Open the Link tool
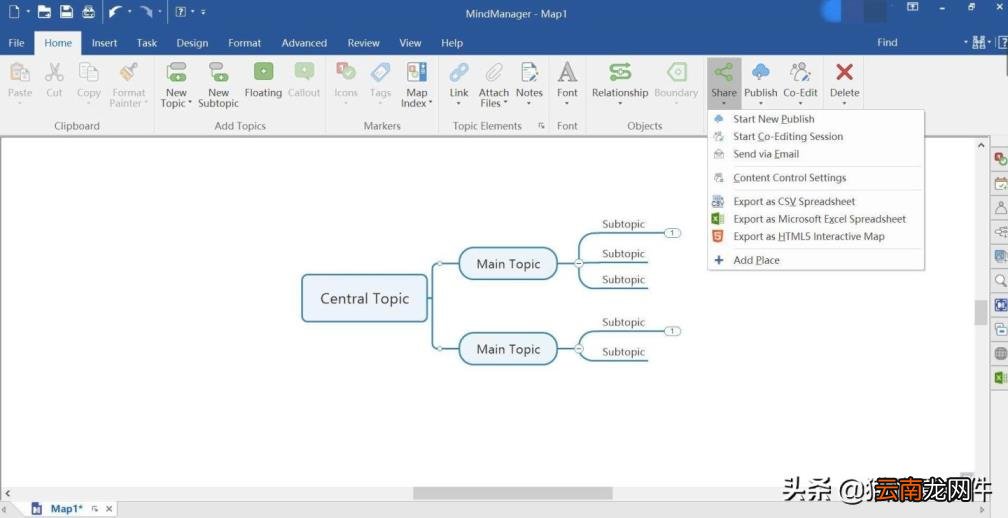The height and width of the screenshot is (518, 1008). [x=458, y=72]
